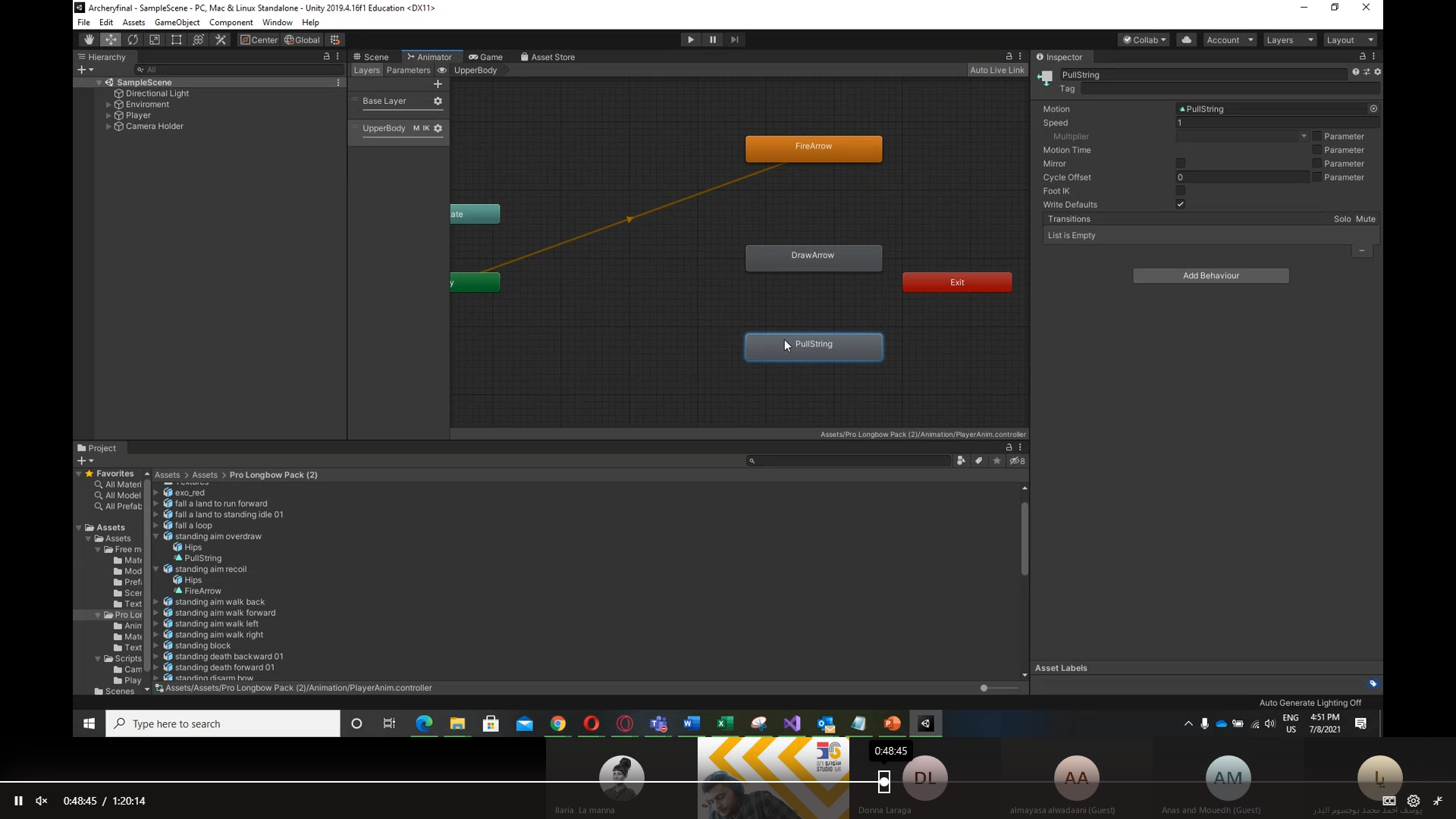
Task: Enable Mirror Parameter checkbox
Action: click(1317, 164)
